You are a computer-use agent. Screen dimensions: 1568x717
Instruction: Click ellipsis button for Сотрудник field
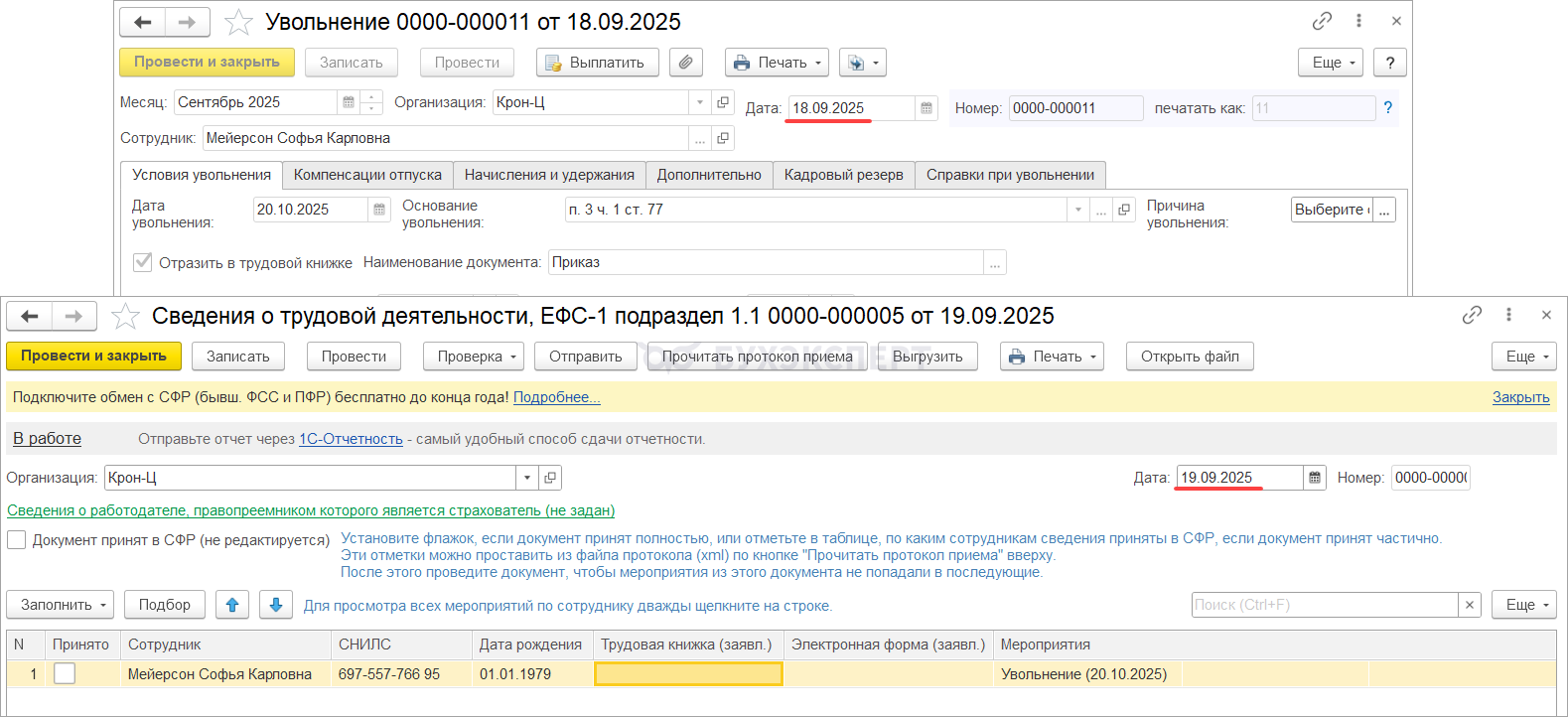[700, 138]
